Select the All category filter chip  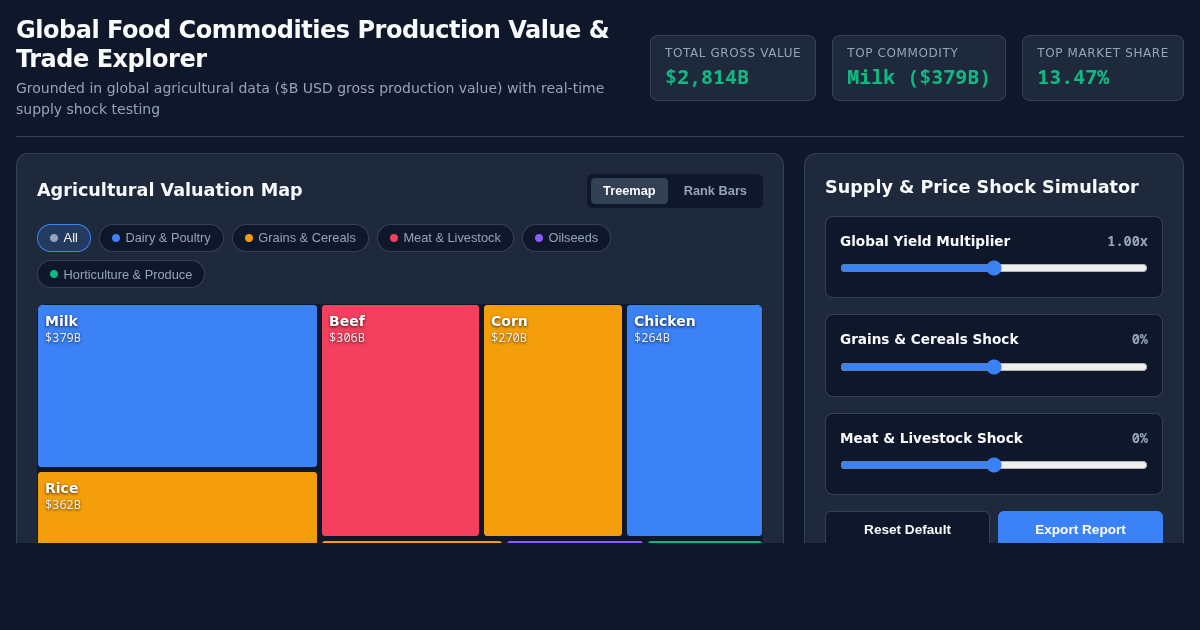pyautogui.click(x=64, y=238)
